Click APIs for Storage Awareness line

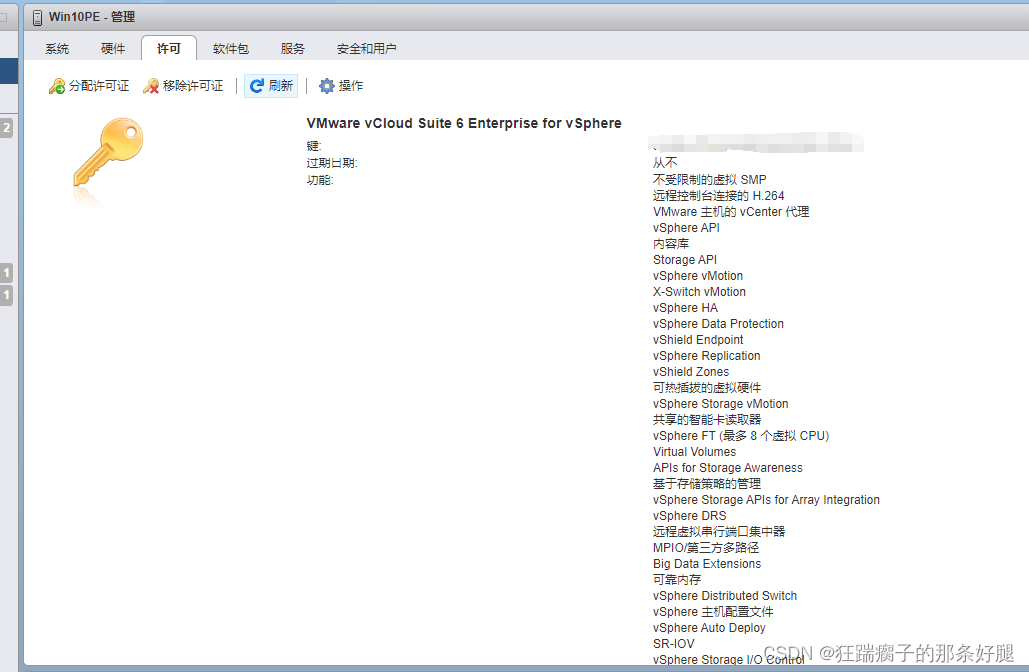[x=728, y=468]
